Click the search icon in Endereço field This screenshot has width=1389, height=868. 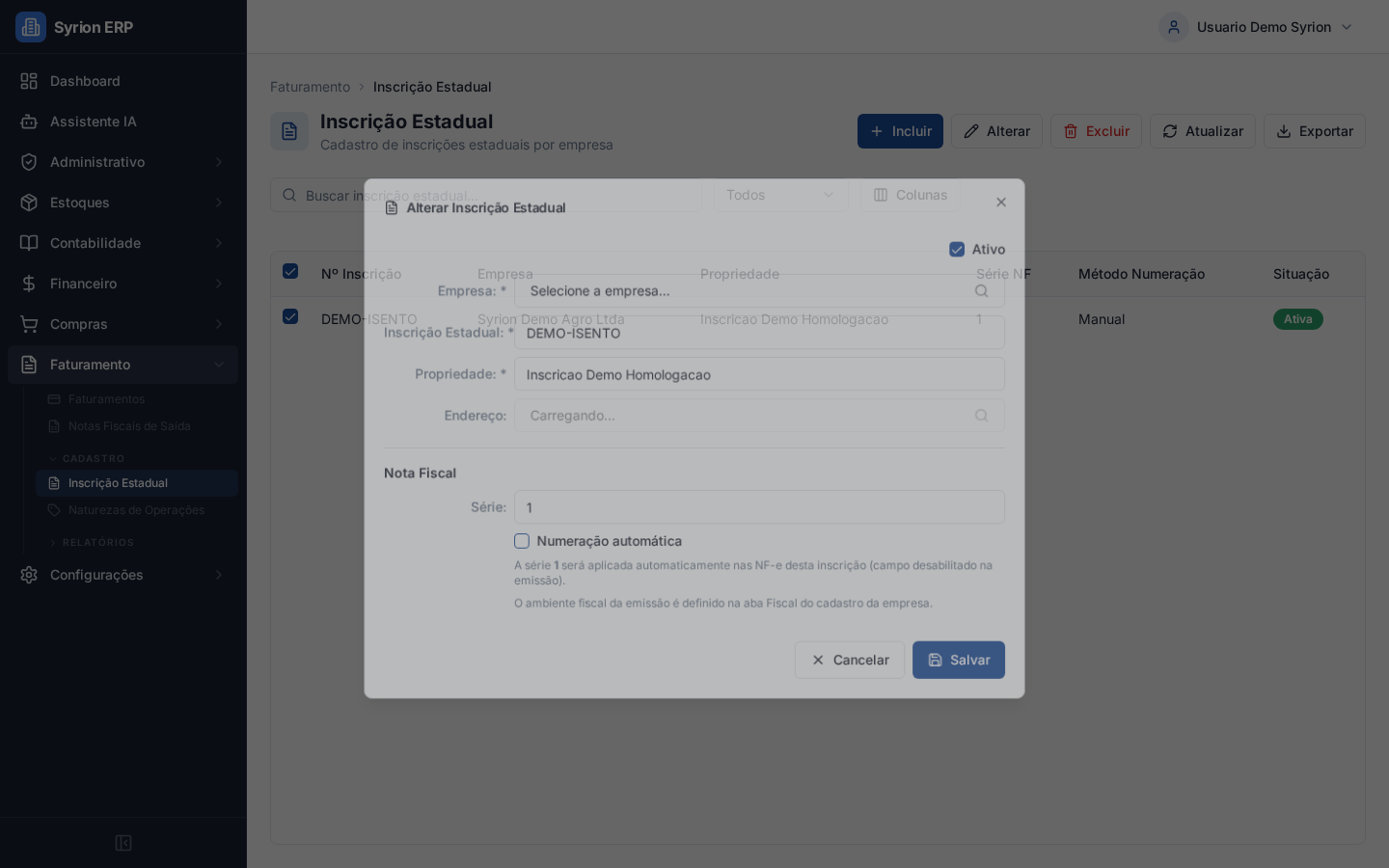pos(981,416)
